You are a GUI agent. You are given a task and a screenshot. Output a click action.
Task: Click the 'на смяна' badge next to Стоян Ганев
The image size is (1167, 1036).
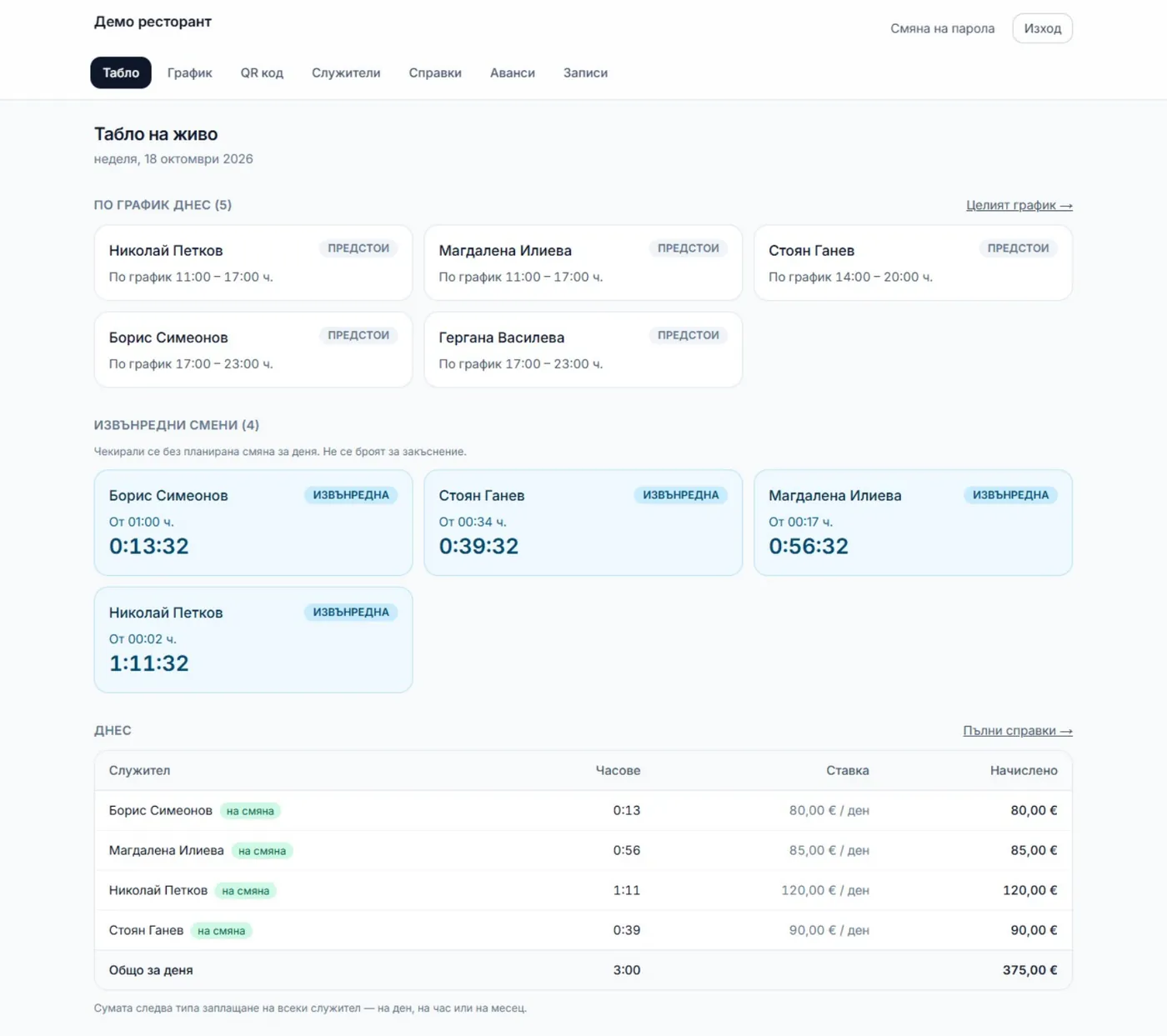(x=221, y=931)
